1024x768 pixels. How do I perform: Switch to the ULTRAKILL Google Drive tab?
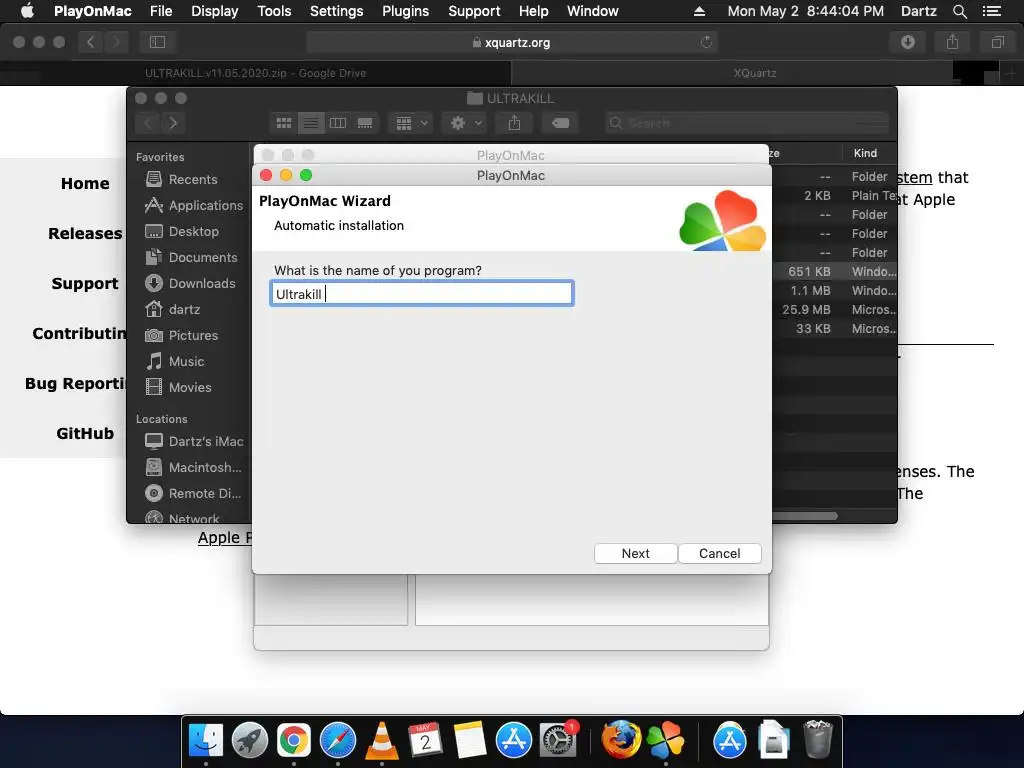click(255, 73)
